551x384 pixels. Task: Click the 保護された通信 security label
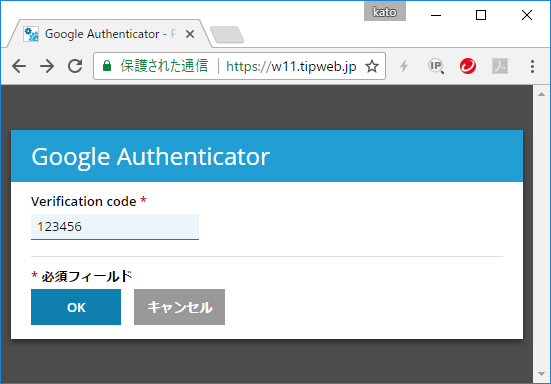coord(164,66)
